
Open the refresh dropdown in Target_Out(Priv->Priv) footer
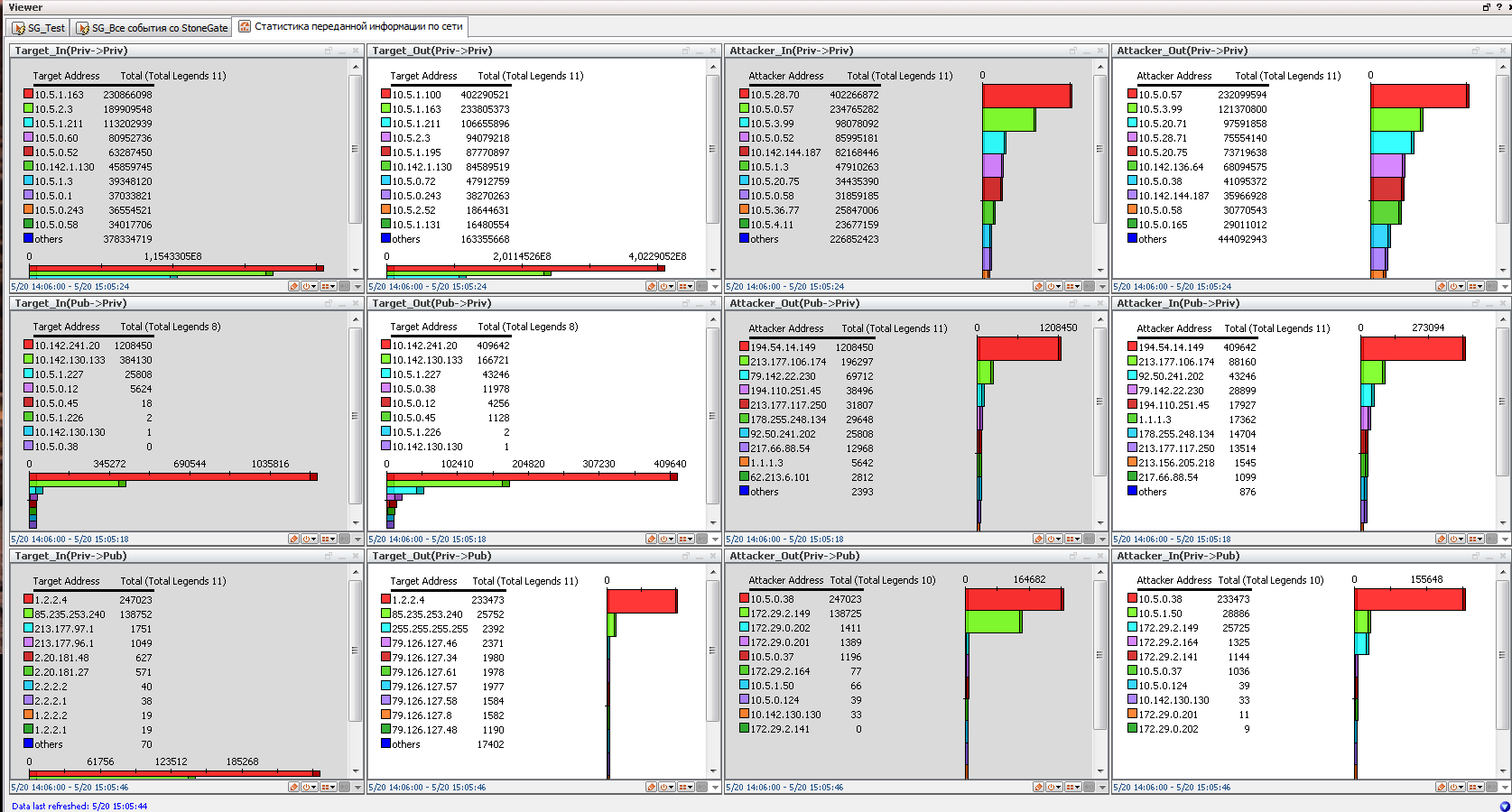(x=667, y=286)
